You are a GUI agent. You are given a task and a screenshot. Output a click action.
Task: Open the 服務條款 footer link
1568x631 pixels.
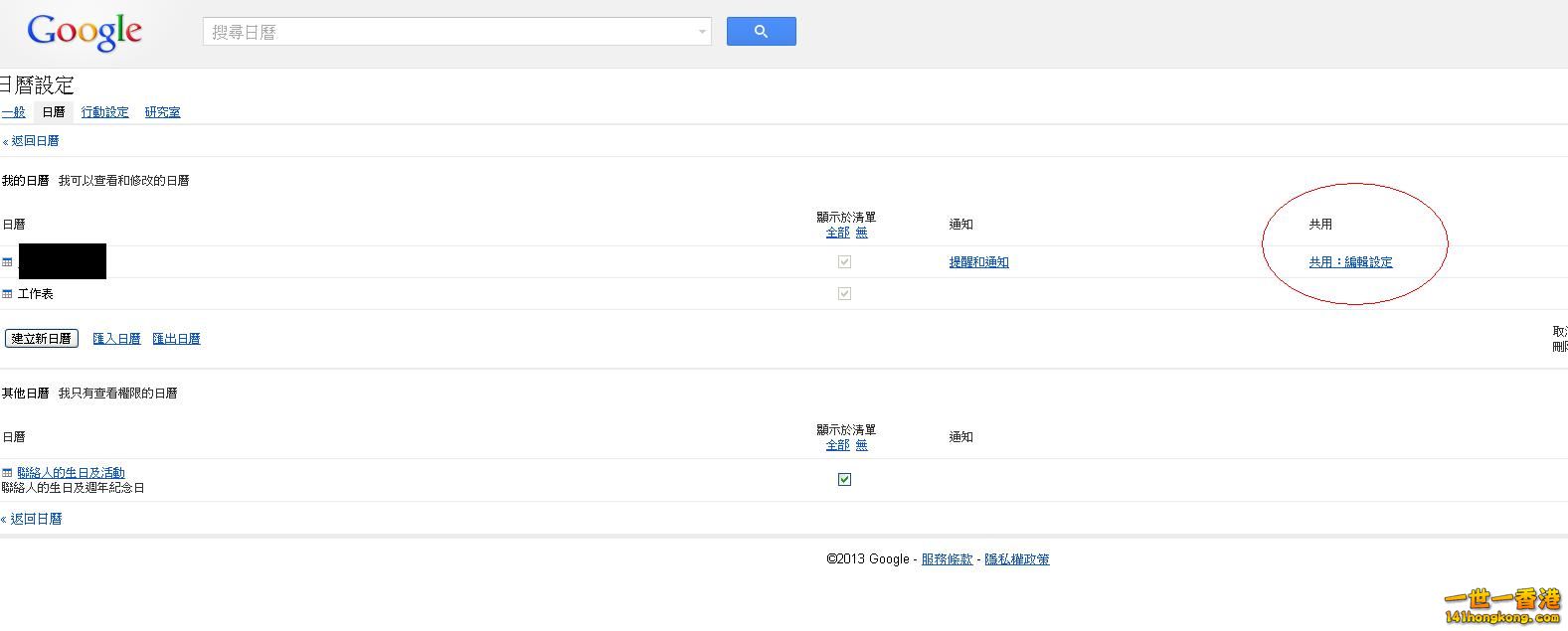tap(947, 559)
